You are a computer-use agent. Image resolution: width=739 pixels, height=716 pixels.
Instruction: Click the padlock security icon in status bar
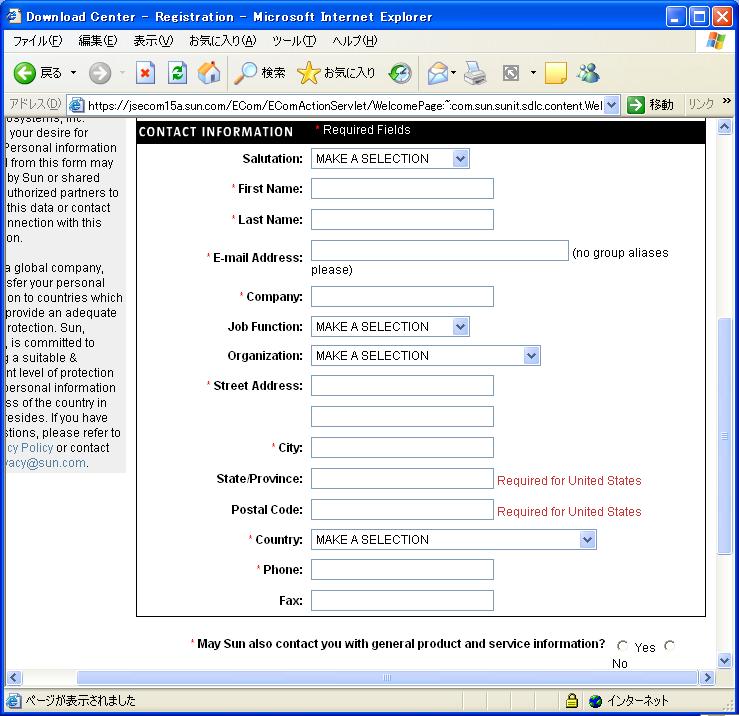572,701
